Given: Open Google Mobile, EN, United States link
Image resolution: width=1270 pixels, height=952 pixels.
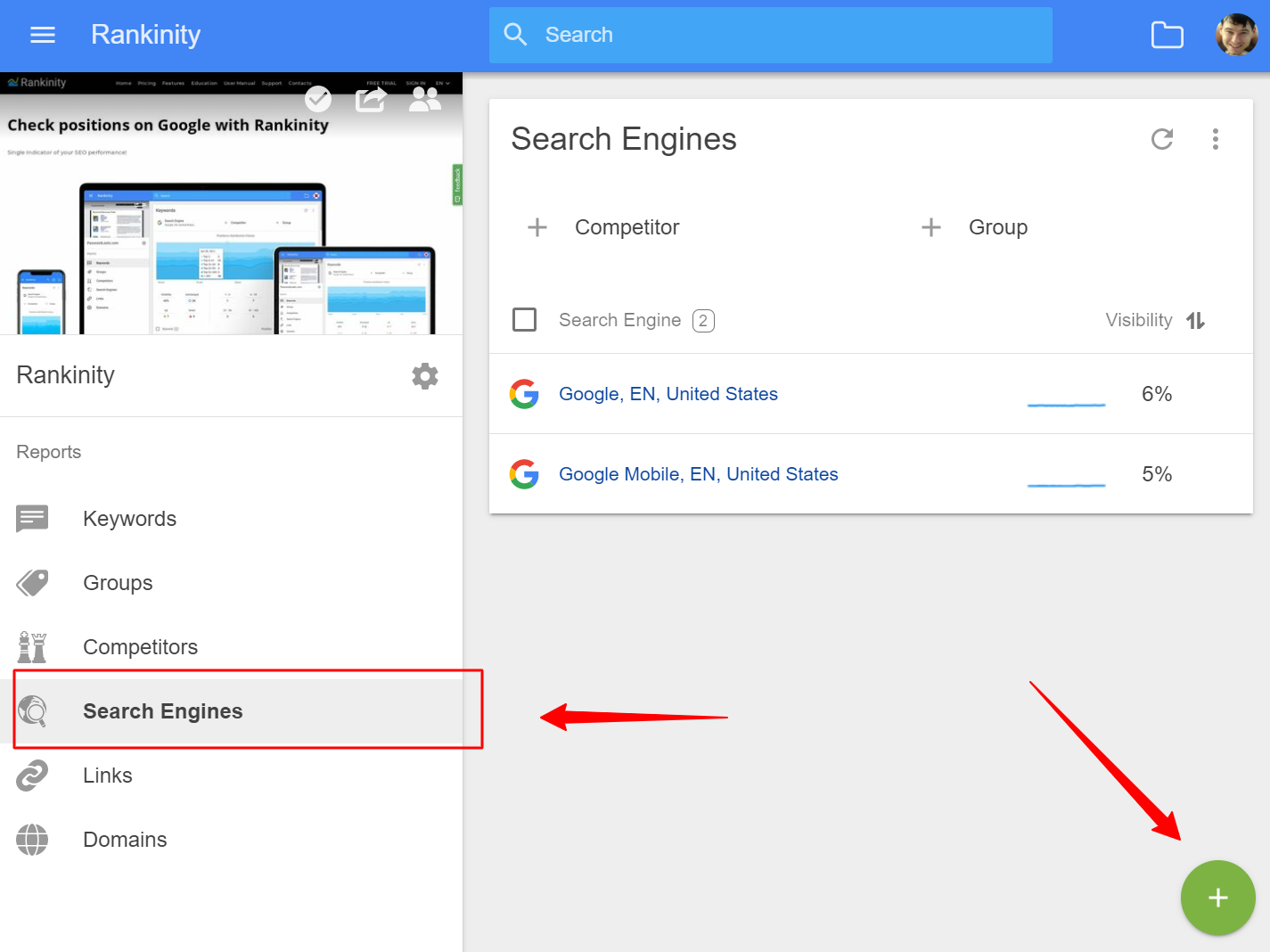Looking at the screenshot, I should pos(699,474).
